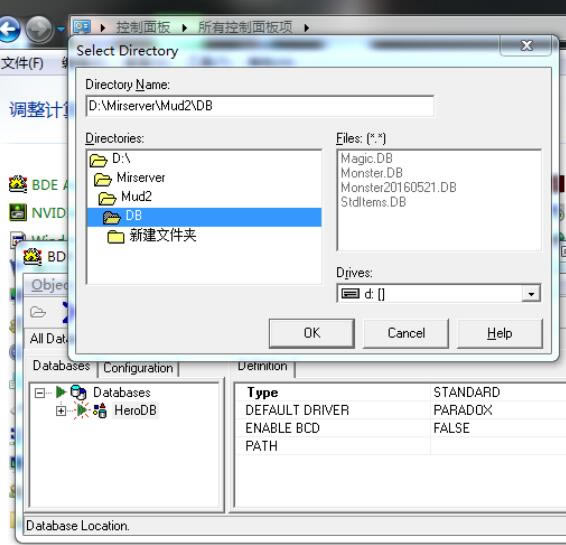Image resolution: width=566 pixels, height=545 pixels.
Task: Click the Directory Name input field
Action: [x=260, y=106]
